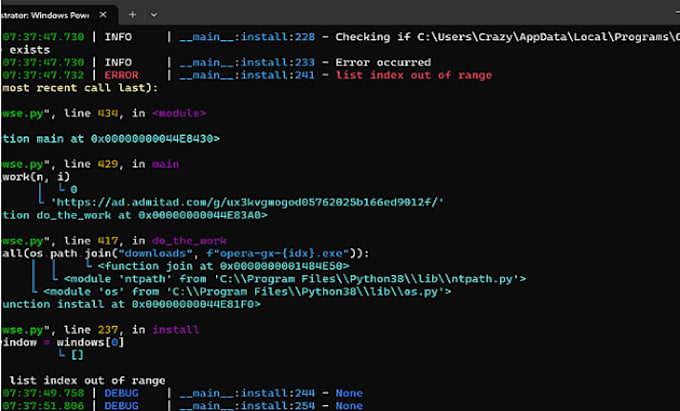The width and height of the screenshot is (680, 411).
Task: Expand the new tab profile dropdown
Action: point(154,15)
